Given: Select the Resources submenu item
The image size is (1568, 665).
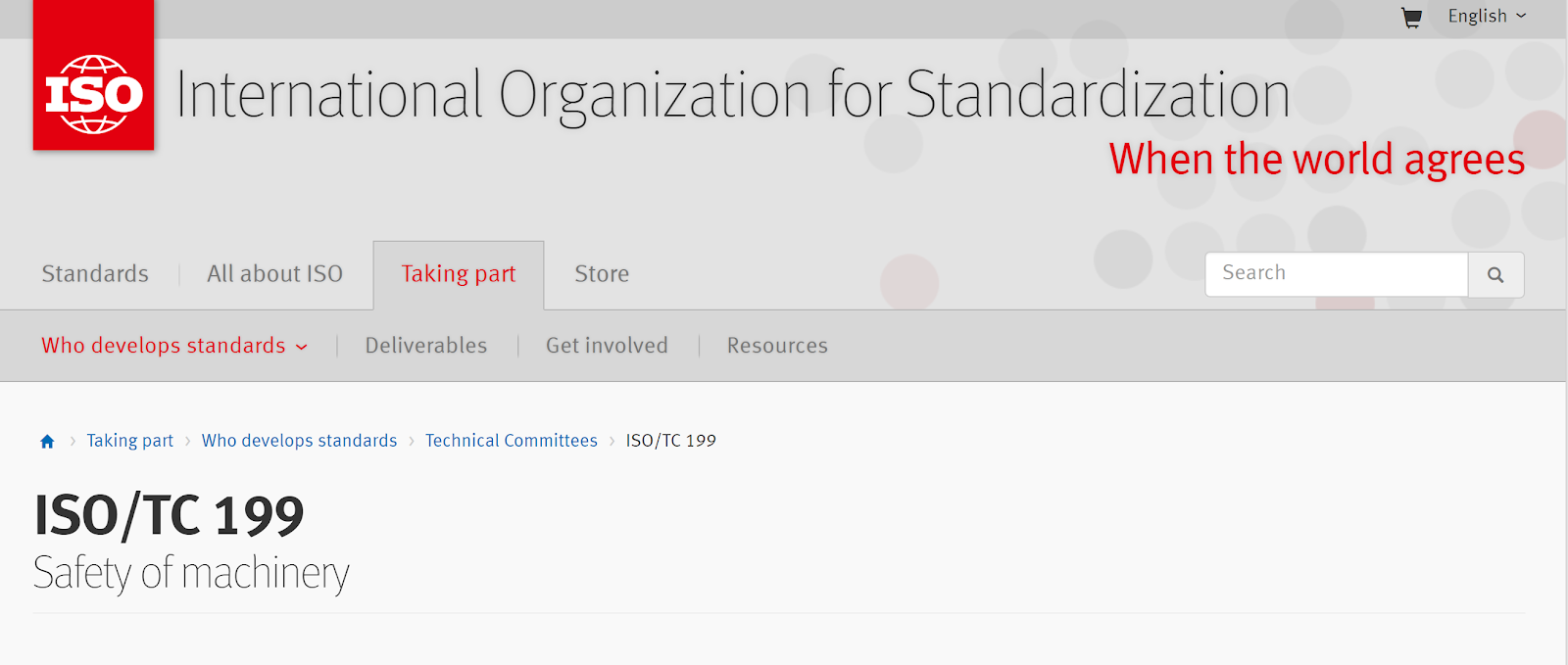Looking at the screenshot, I should (777, 346).
